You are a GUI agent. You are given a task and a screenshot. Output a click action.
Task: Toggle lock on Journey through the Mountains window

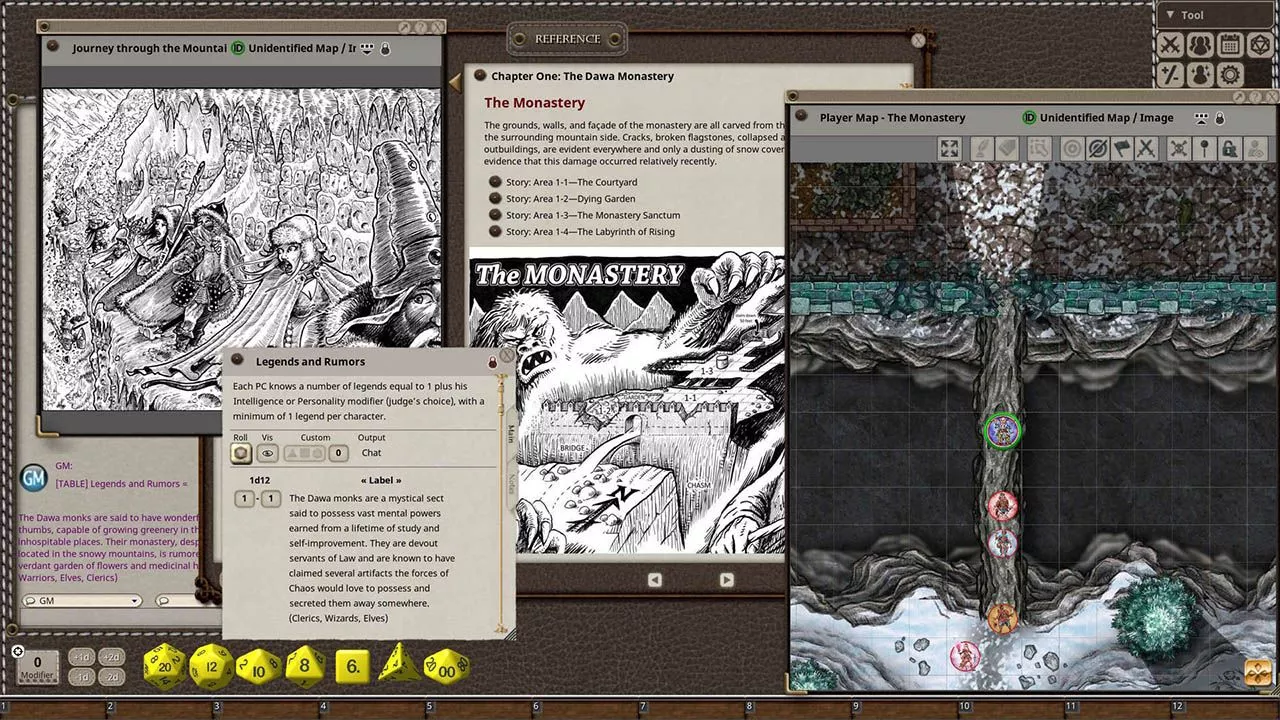pos(385,48)
